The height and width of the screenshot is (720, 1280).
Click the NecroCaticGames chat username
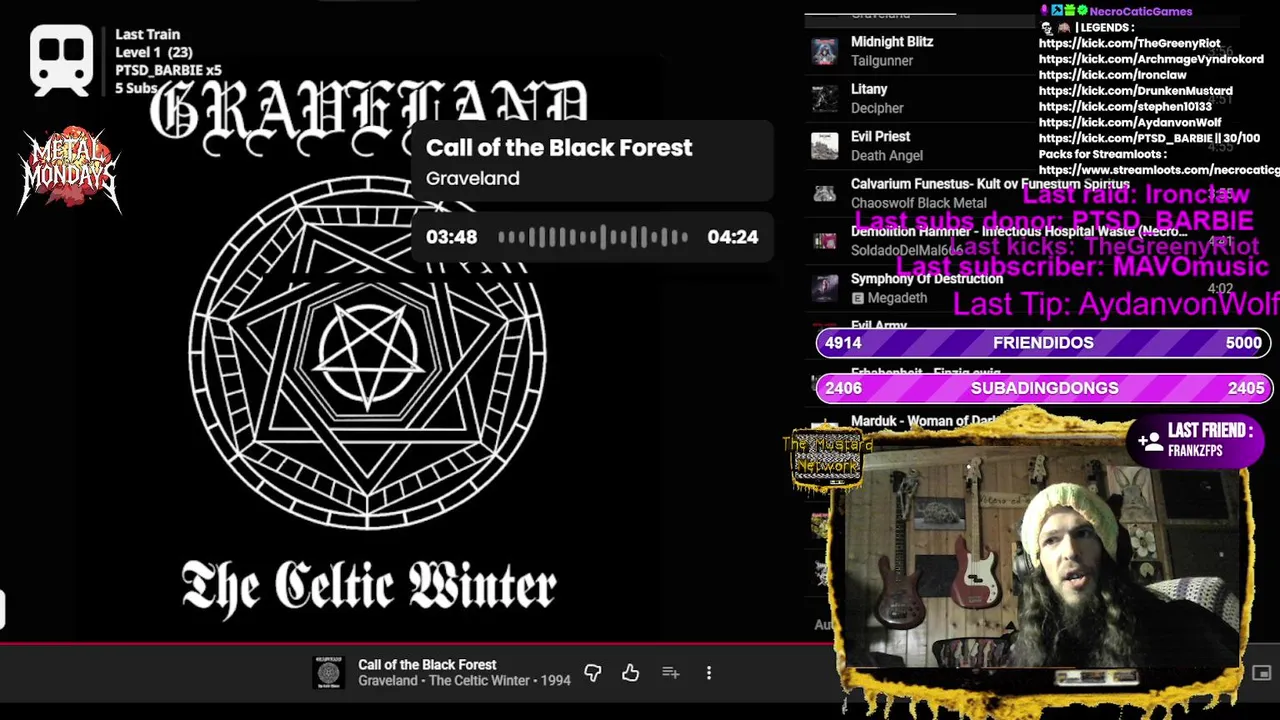pyautogui.click(x=1140, y=11)
